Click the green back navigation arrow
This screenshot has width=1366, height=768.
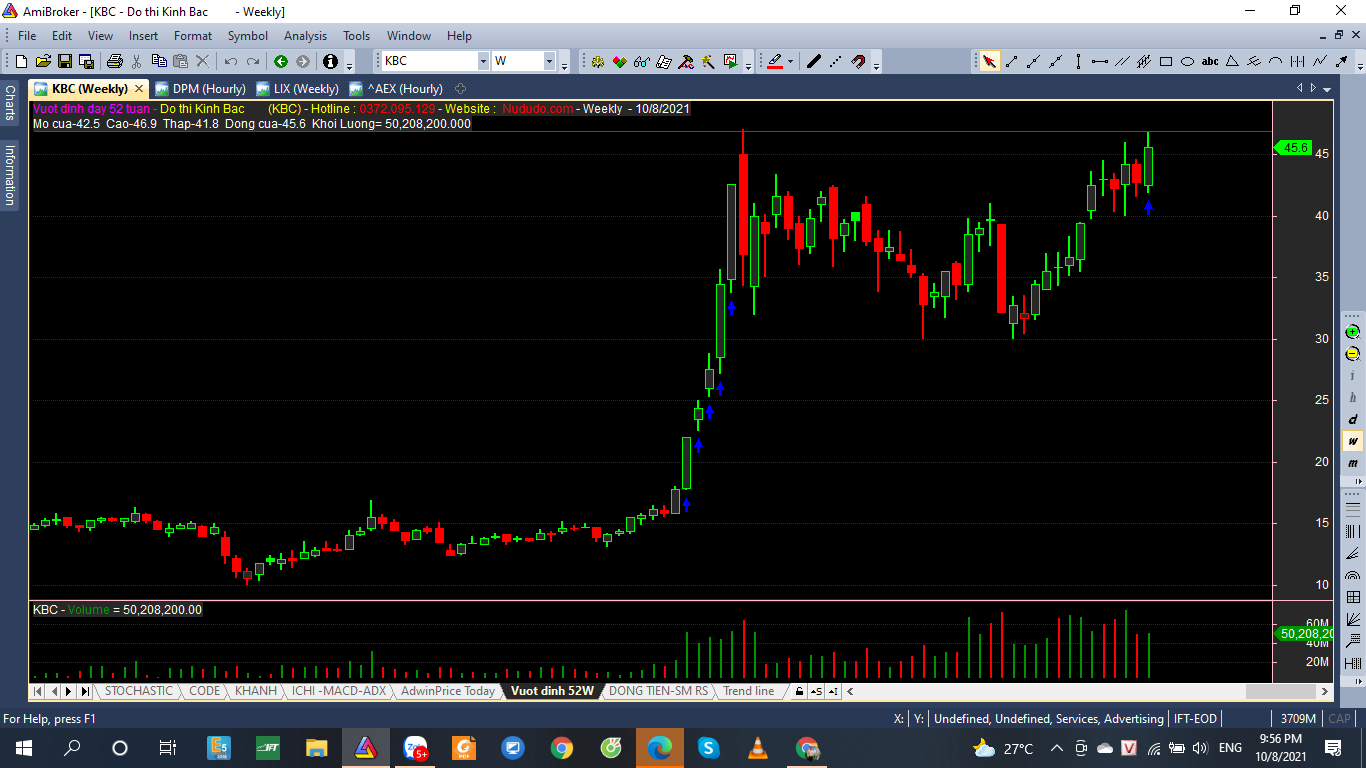tap(281, 61)
